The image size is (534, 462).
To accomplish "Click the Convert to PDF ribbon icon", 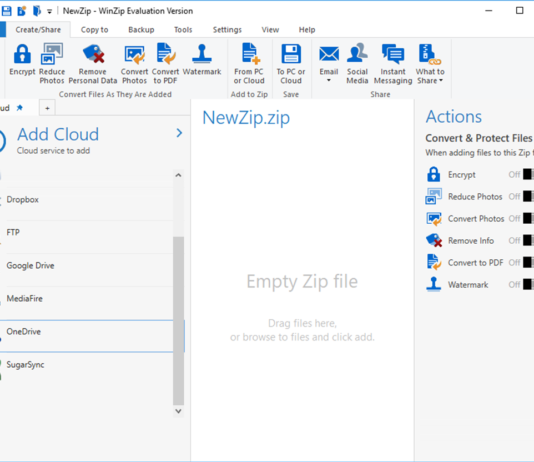I will pyautogui.click(x=166, y=54).
